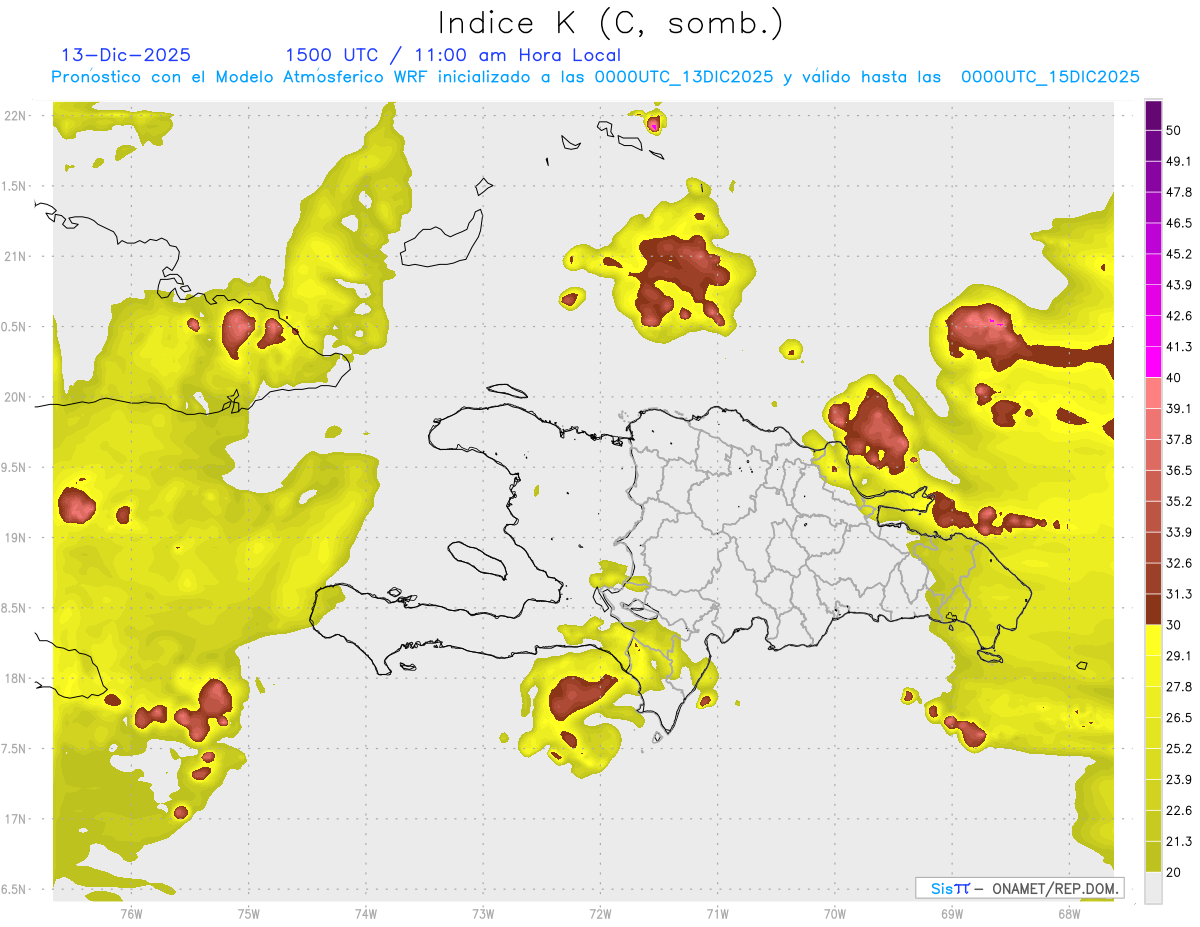Click the 21N latitude axis label
This screenshot has width=1200, height=927.
17,256
